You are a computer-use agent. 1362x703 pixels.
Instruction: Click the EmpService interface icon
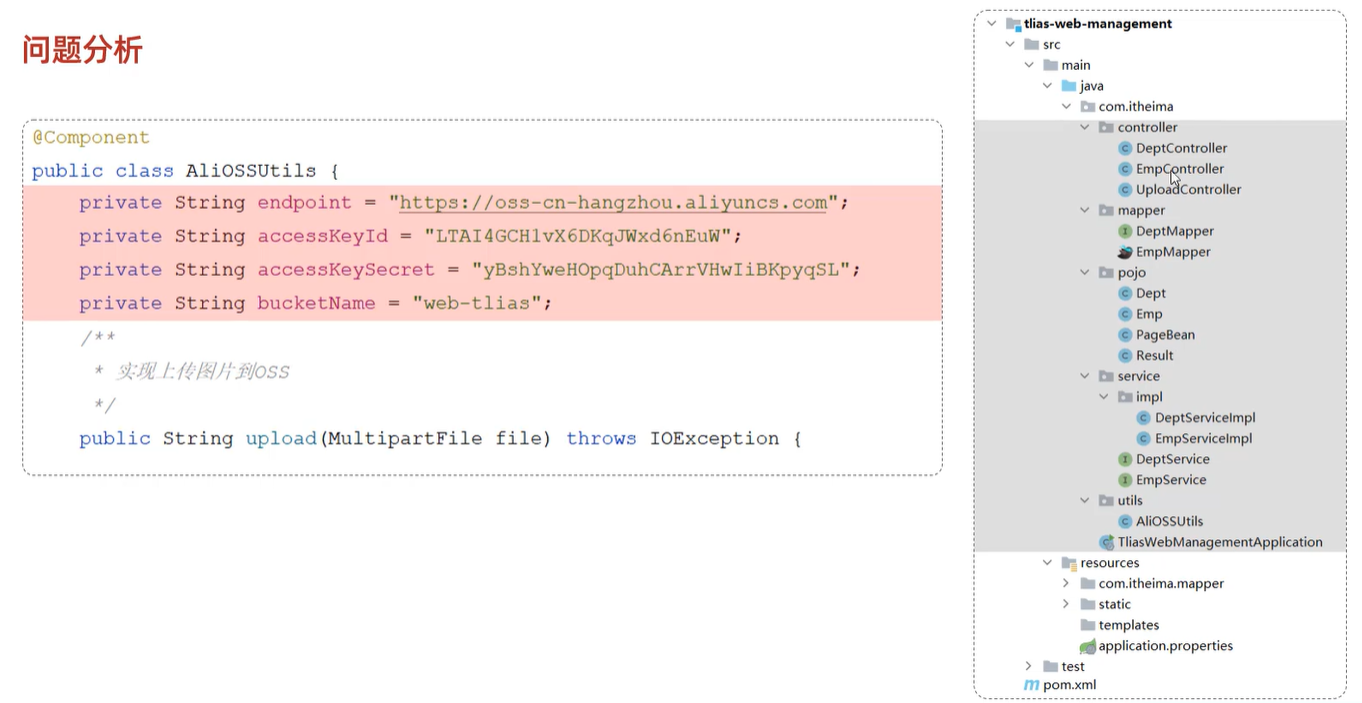click(x=1125, y=480)
